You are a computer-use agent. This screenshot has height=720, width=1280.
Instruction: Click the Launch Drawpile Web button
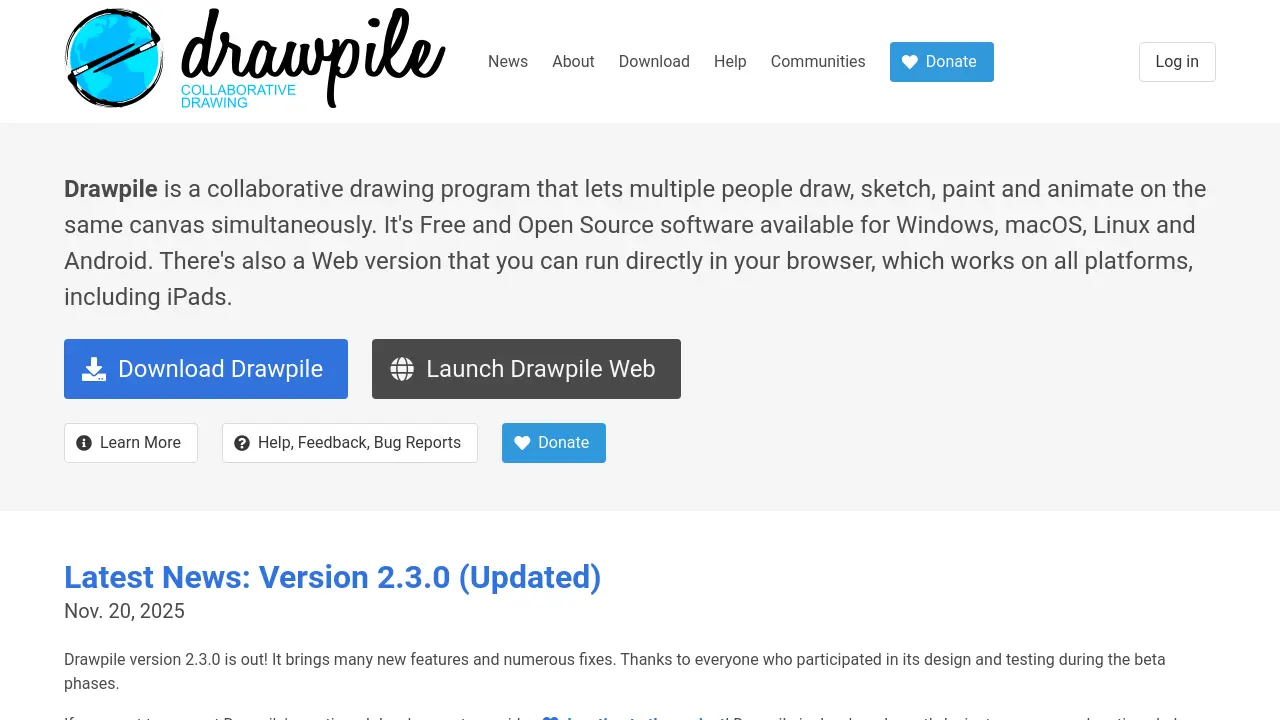pos(526,369)
